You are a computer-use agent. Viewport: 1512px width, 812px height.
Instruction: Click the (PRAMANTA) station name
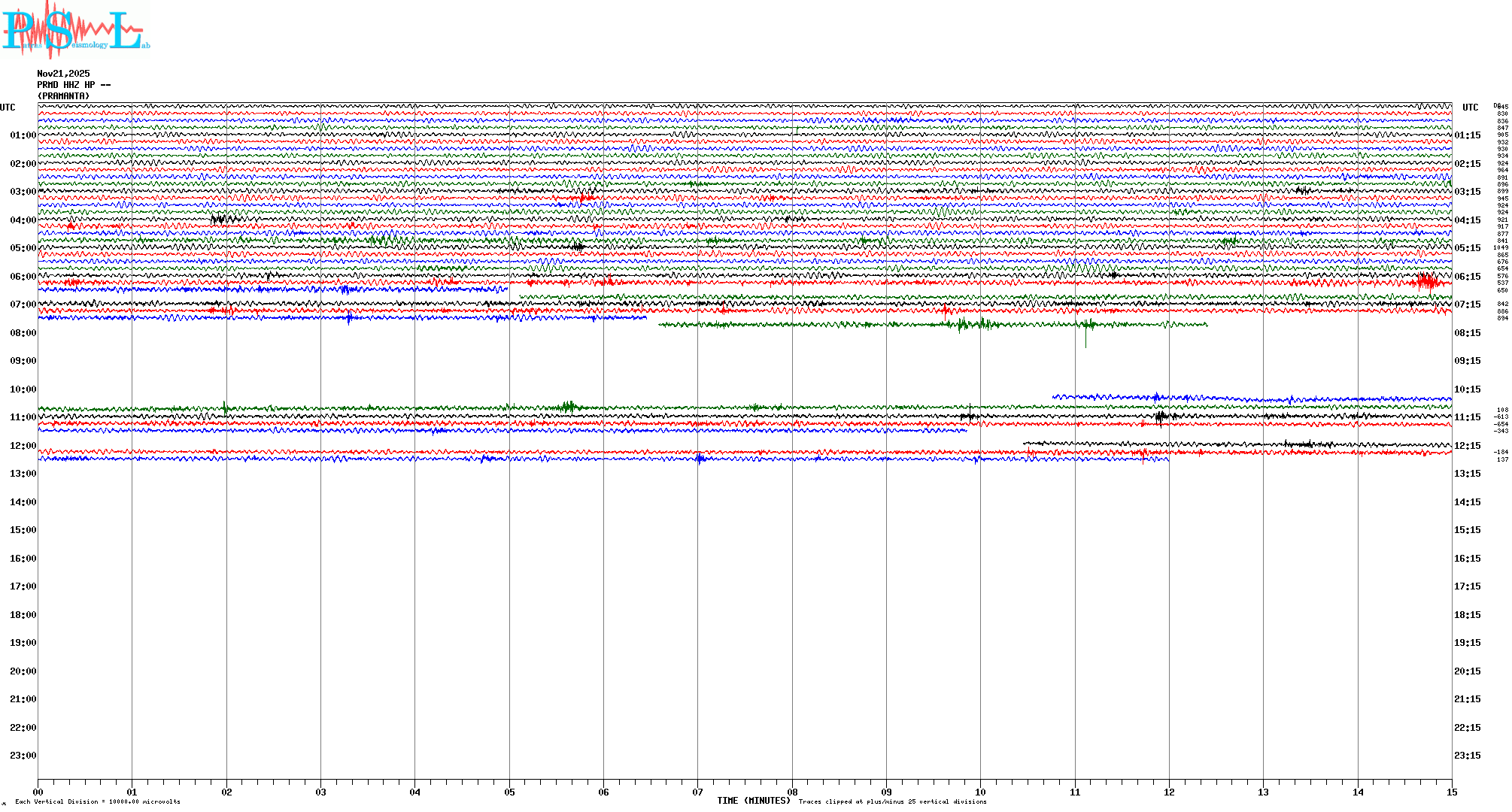(x=63, y=96)
